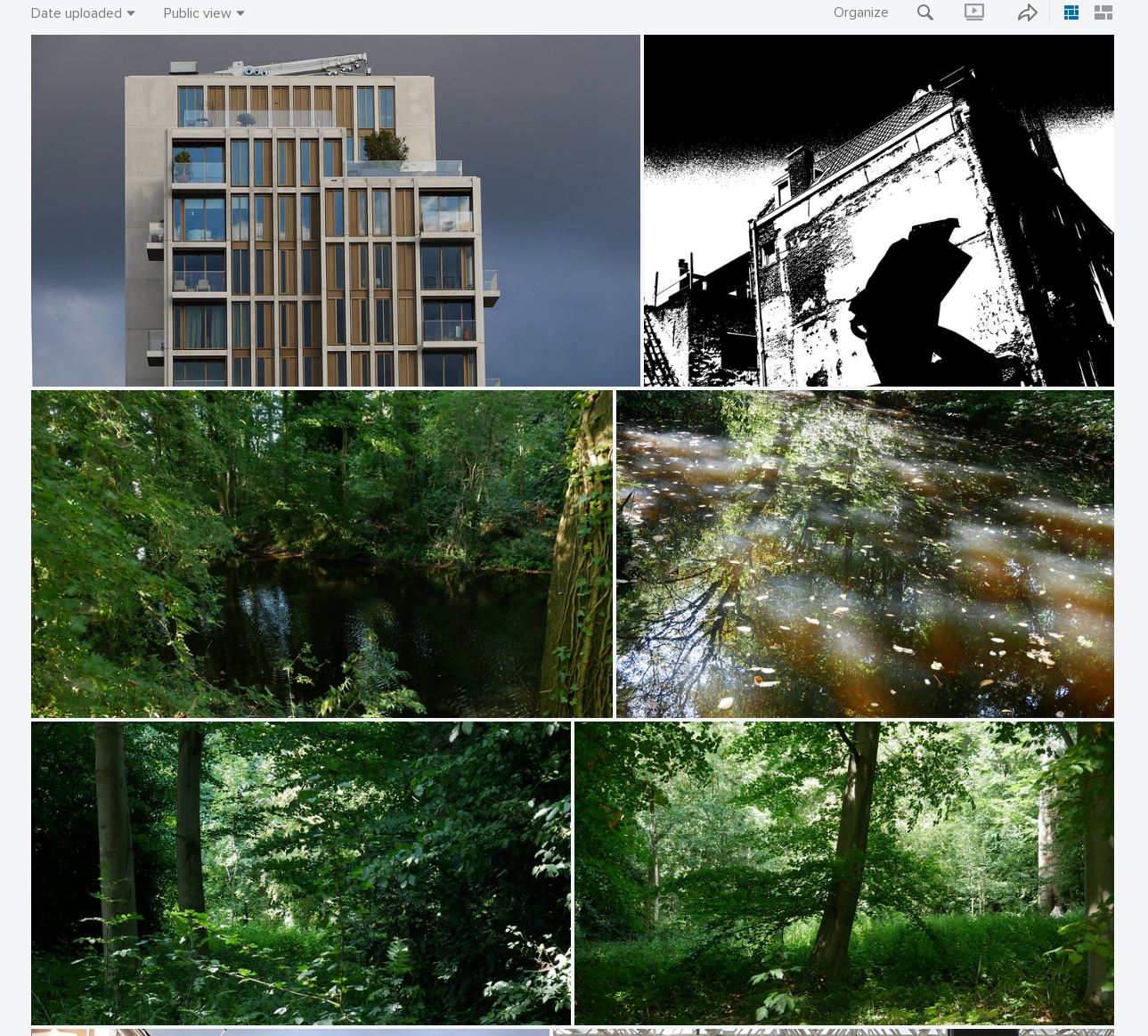Click the arrow beside Date uploaded
The height and width of the screenshot is (1036, 1148).
click(x=131, y=13)
